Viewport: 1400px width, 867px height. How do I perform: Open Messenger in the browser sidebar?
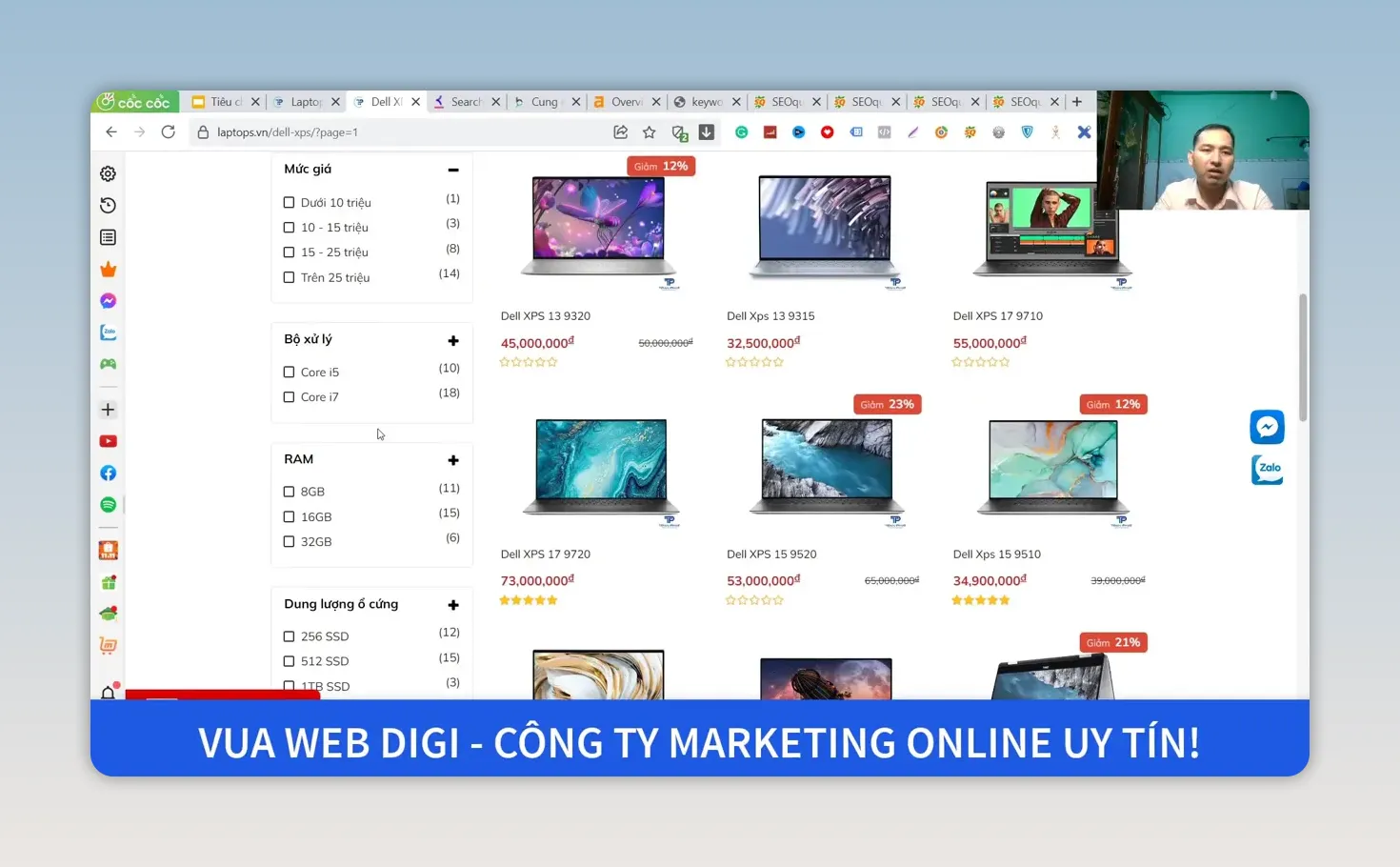(x=109, y=301)
